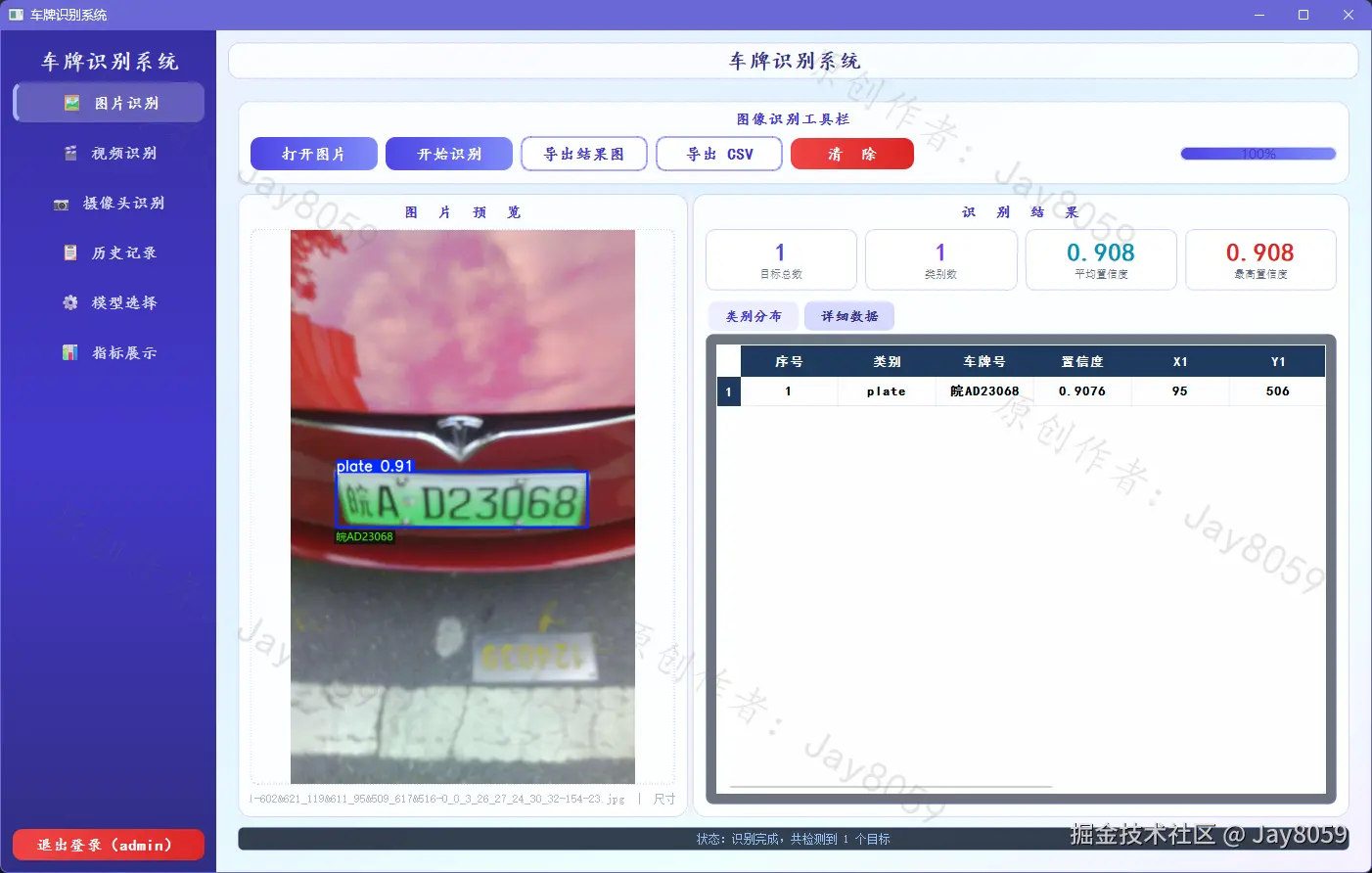Click 导出结果图 button
The image size is (1372, 873).
coord(584,154)
